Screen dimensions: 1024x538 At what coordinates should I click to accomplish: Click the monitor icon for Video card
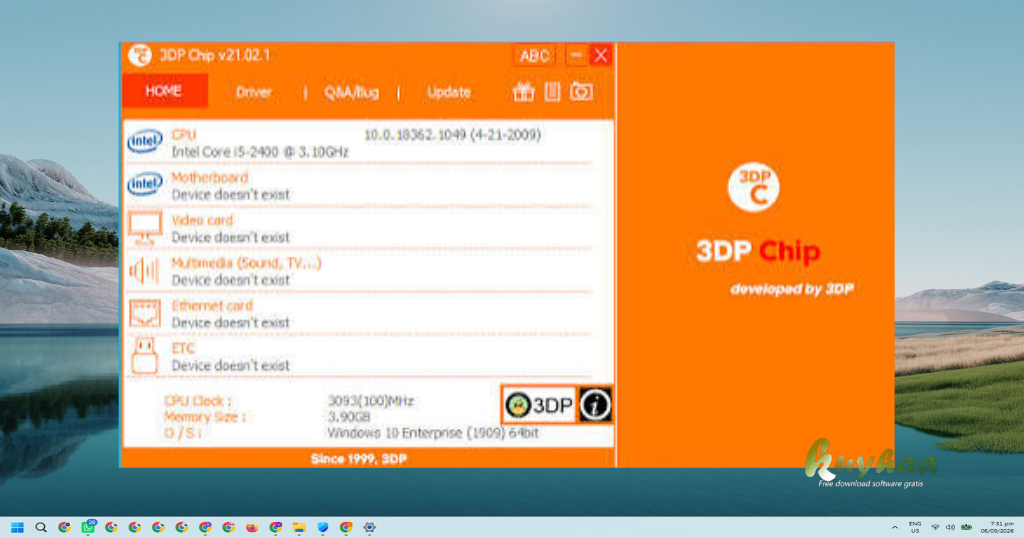coord(144,228)
